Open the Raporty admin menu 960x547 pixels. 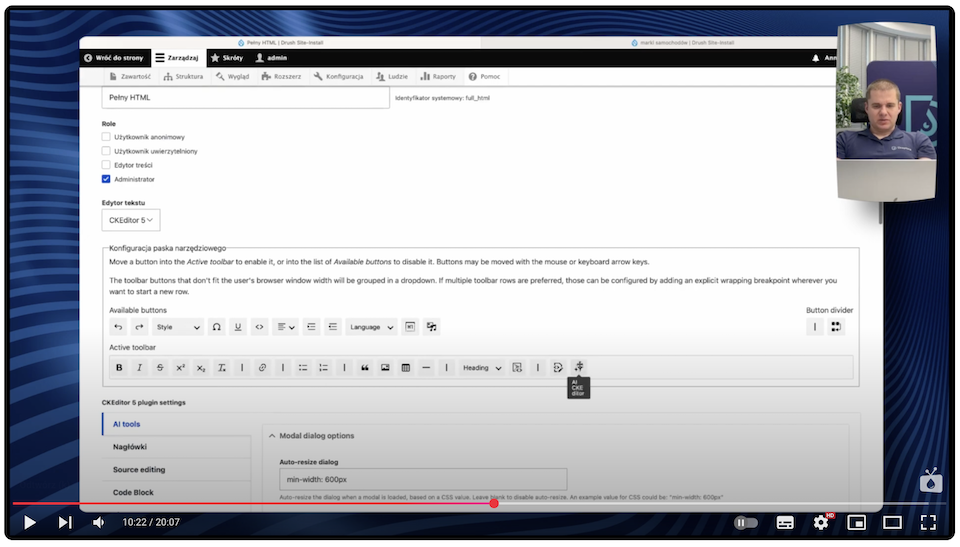tap(438, 77)
